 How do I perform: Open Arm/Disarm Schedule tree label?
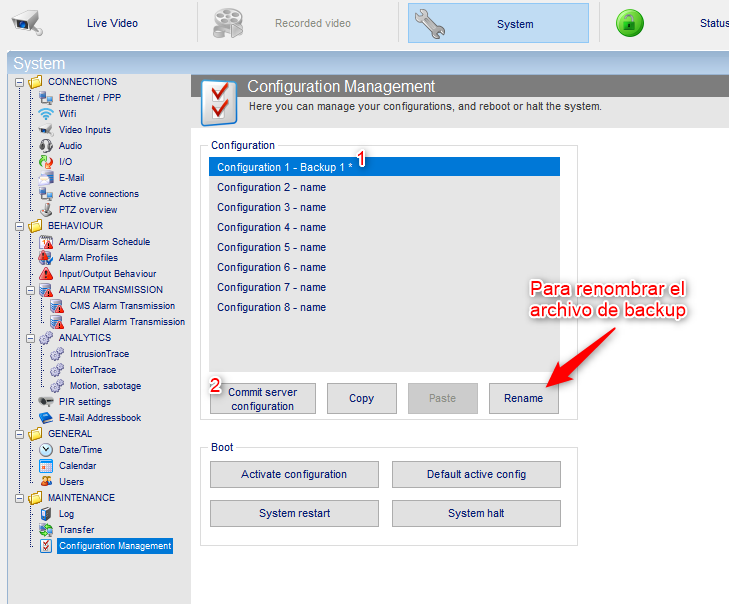click(104, 242)
